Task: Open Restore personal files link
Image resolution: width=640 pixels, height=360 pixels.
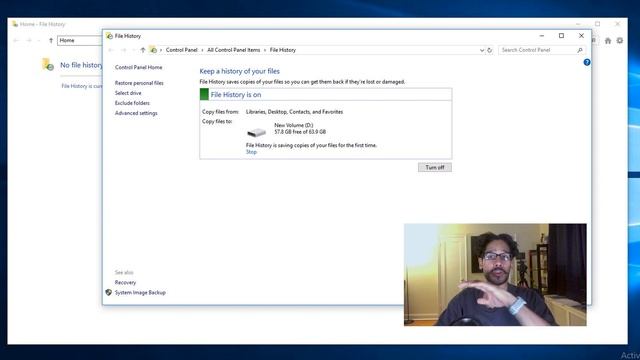Action: point(139,83)
